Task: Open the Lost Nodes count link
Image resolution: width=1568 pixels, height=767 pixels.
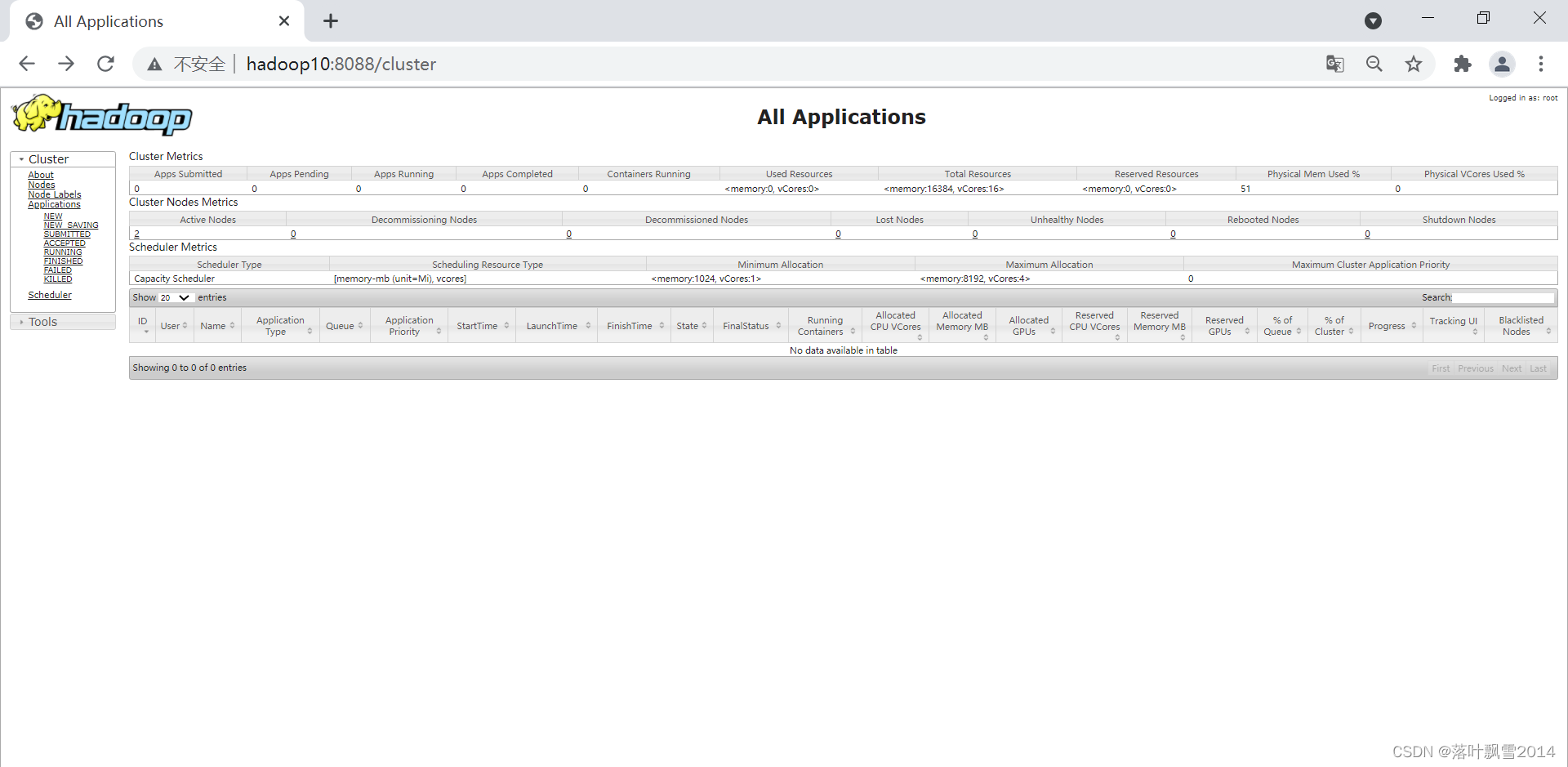Action: [x=838, y=234]
